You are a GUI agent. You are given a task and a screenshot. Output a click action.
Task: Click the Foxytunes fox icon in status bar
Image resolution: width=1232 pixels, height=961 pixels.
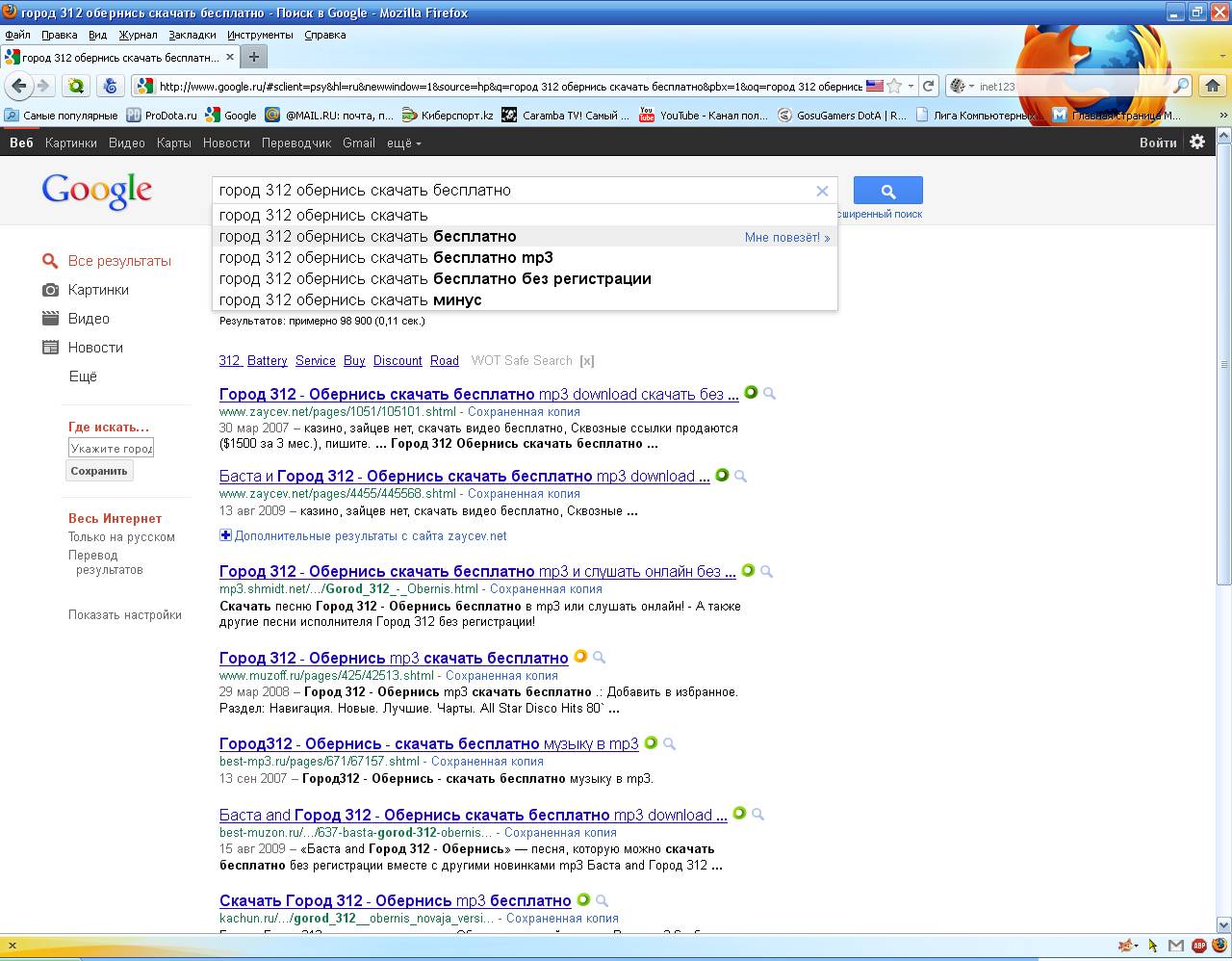pos(1124,946)
